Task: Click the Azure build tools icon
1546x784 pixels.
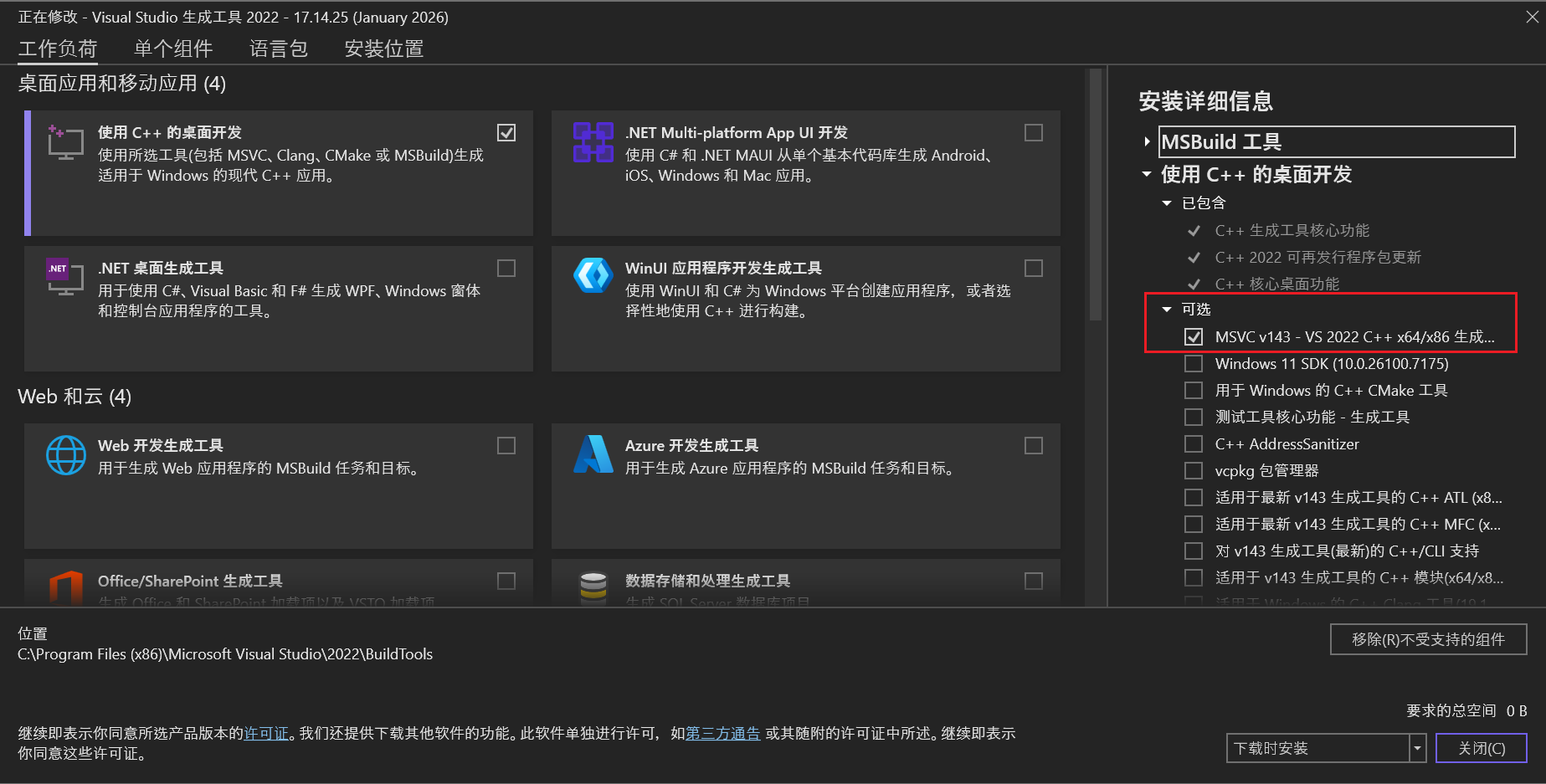Action: (593, 454)
